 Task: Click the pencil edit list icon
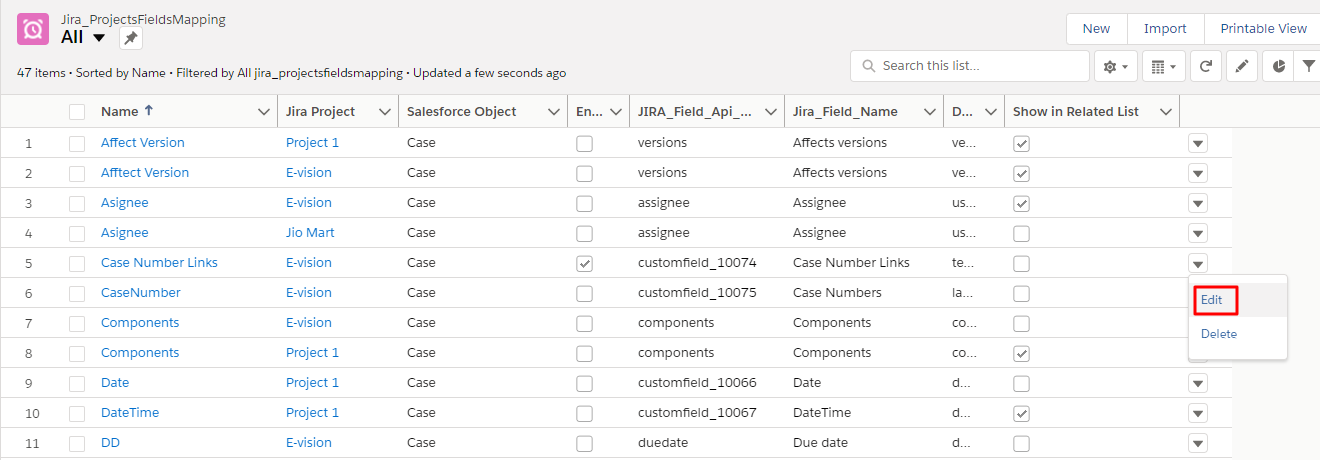(x=1241, y=66)
